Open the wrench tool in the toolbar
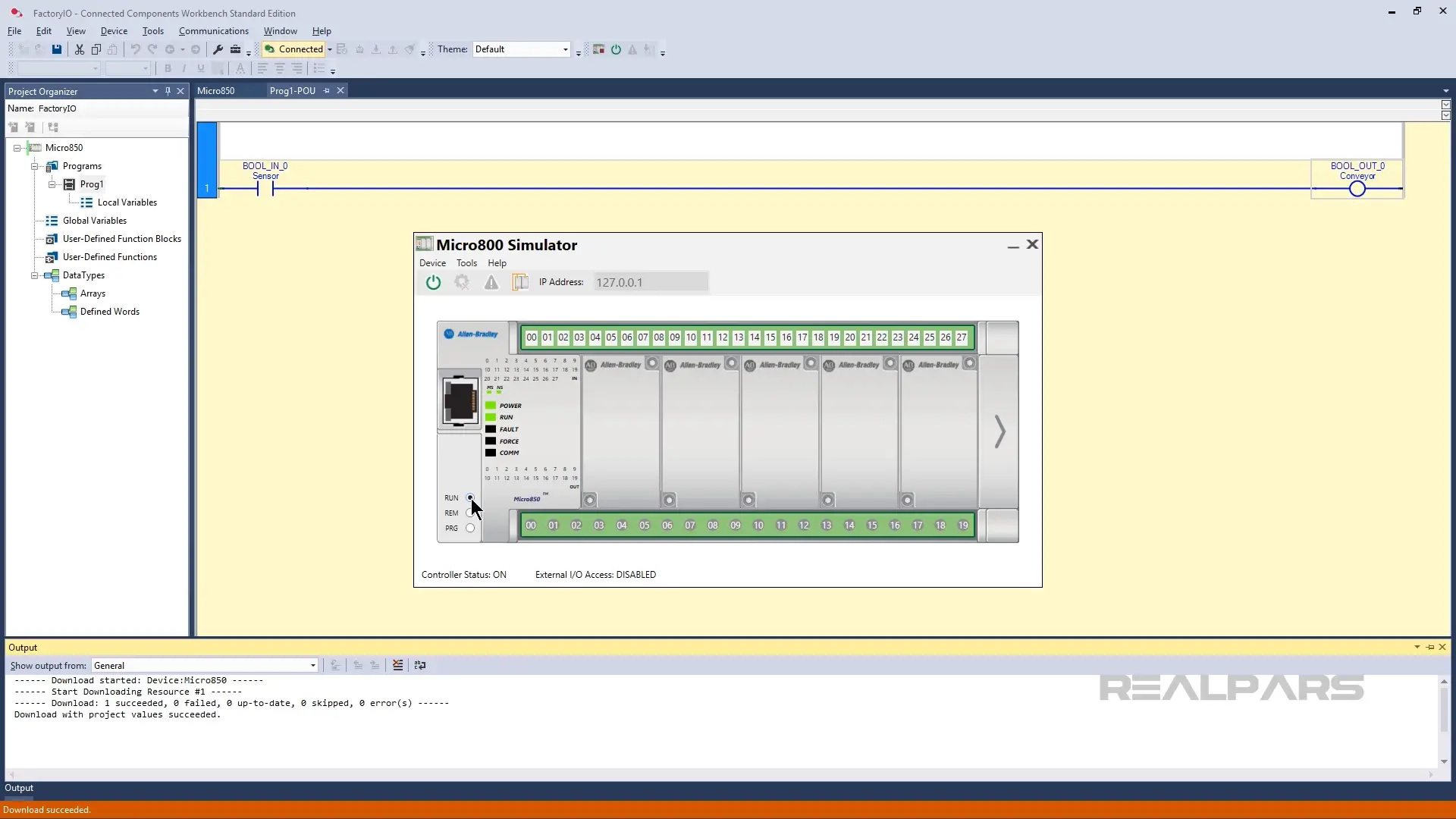The height and width of the screenshot is (819, 1456). pyautogui.click(x=218, y=49)
